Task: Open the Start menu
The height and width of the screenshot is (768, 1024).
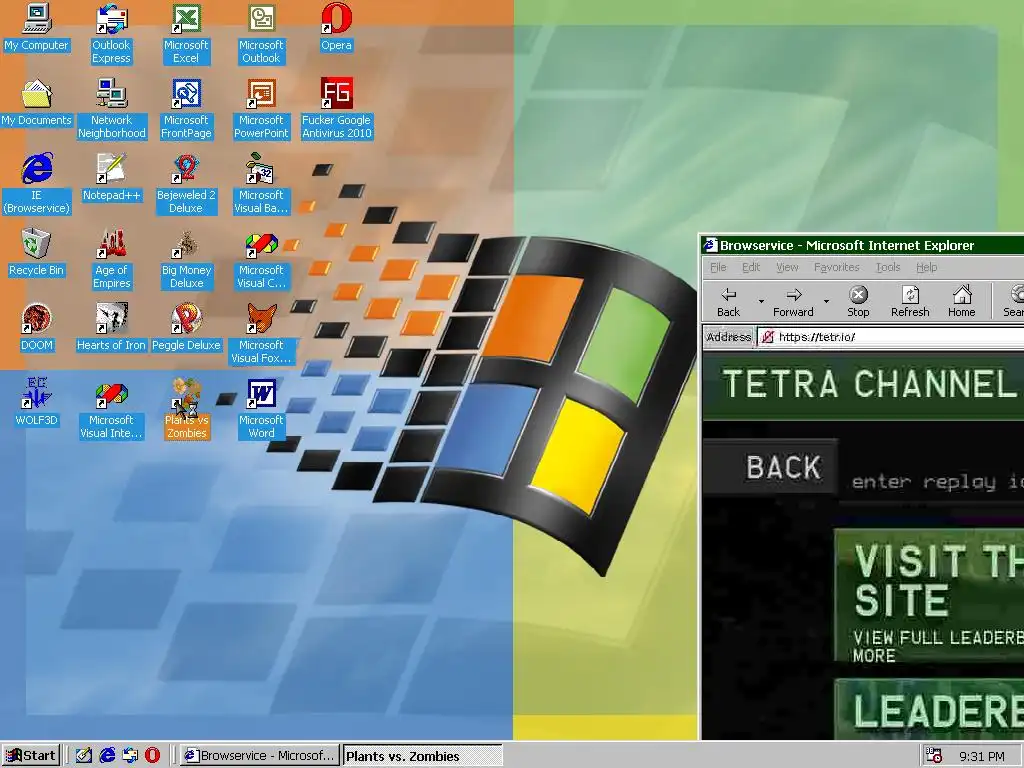Action: (x=31, y=756)
